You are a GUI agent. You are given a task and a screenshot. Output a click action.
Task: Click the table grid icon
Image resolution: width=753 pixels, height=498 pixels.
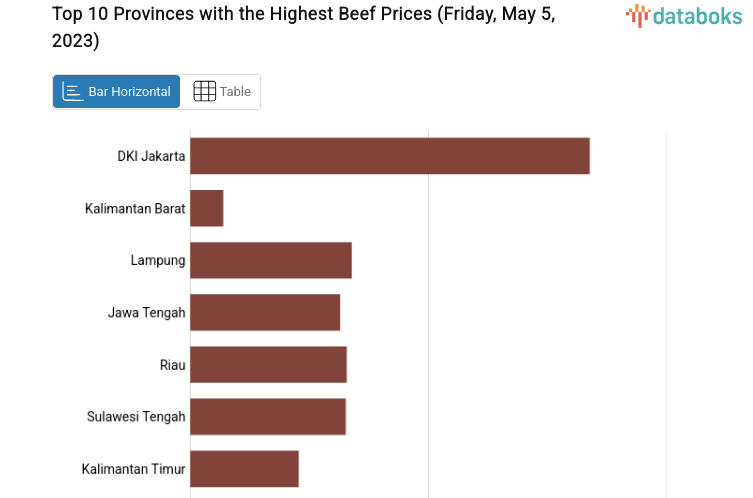[x=204, y=91]
